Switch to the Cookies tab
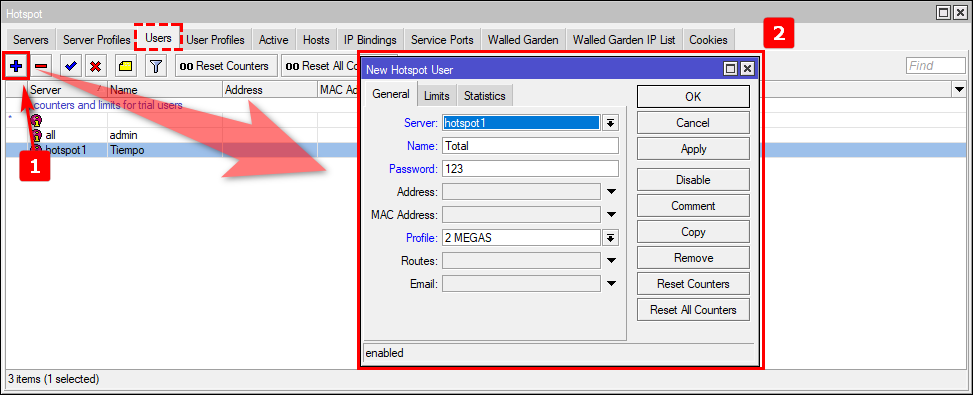973x395 pixels. point(708,40)
